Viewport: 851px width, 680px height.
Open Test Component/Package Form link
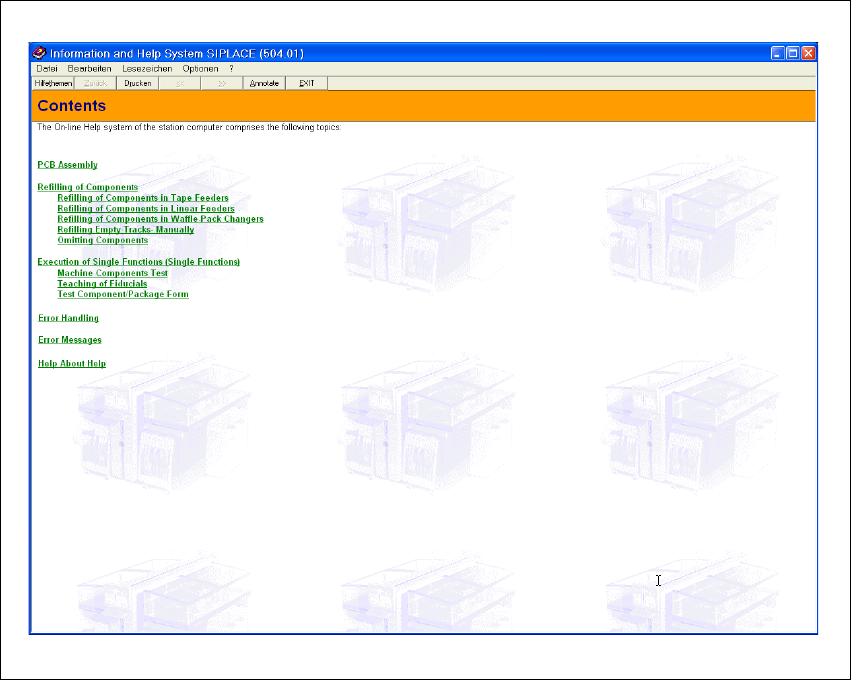point(123,294)
